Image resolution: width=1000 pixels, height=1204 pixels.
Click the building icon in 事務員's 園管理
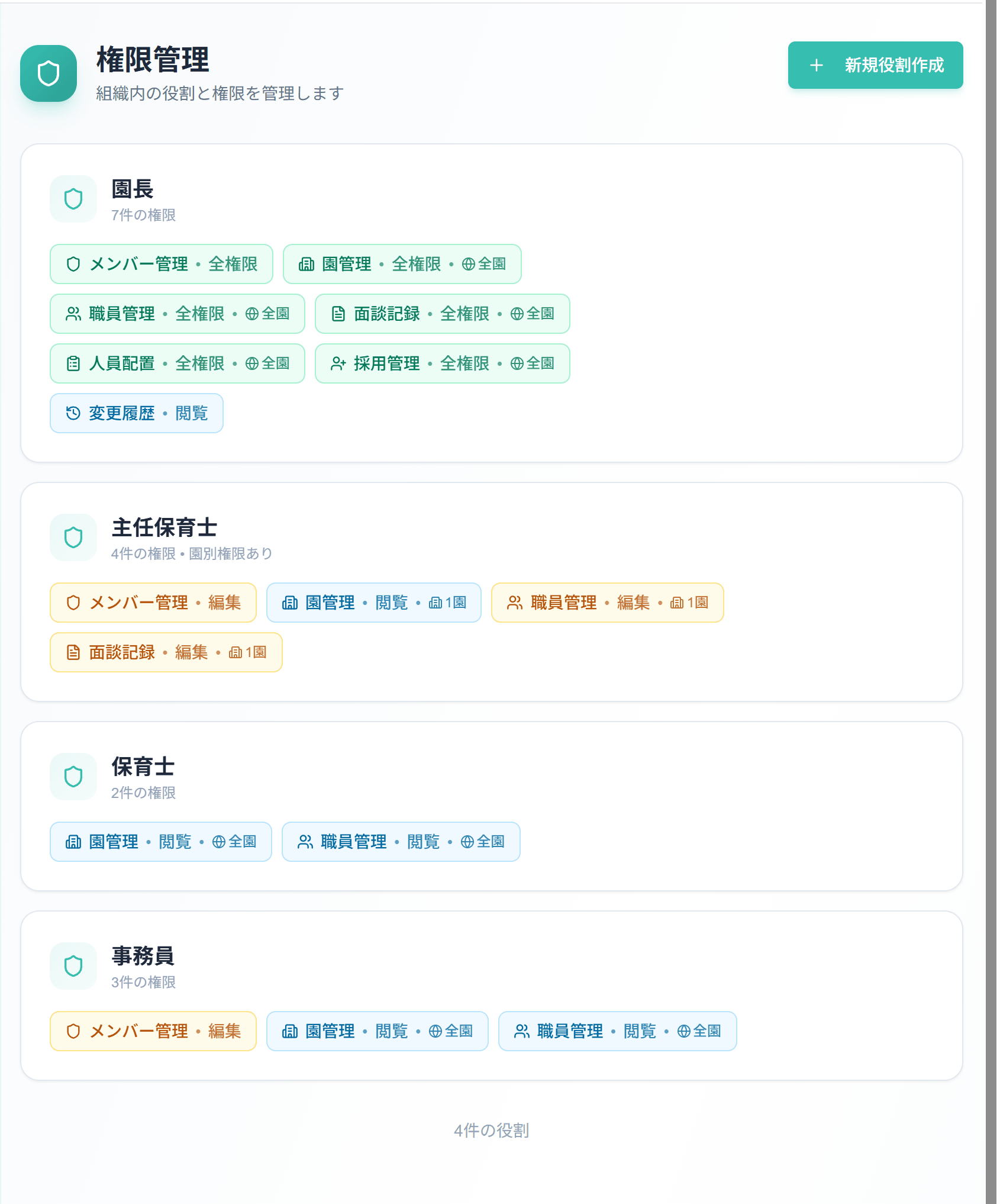pos(290,1031)
